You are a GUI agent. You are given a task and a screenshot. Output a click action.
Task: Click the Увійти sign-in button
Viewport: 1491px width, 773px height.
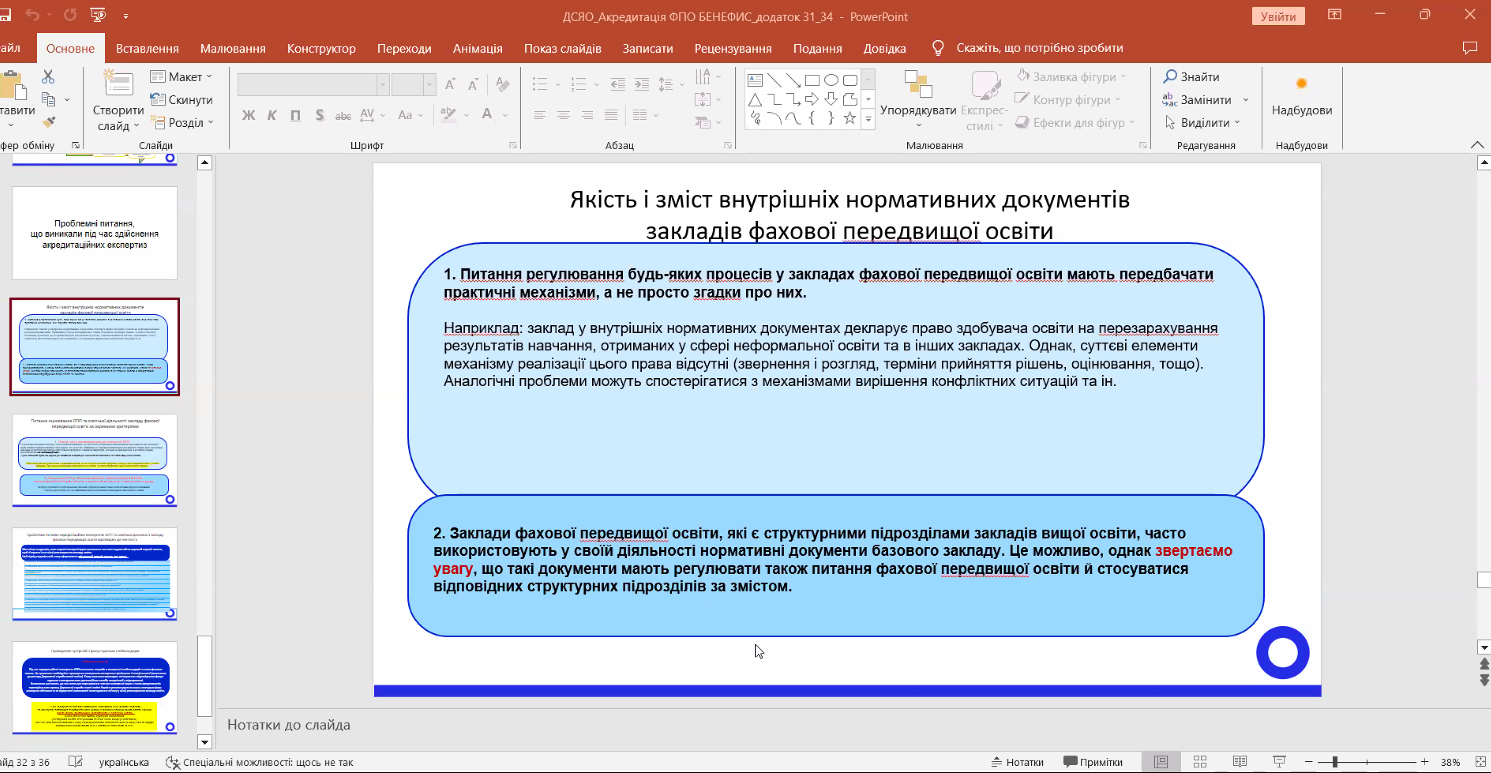point(1279,16)
